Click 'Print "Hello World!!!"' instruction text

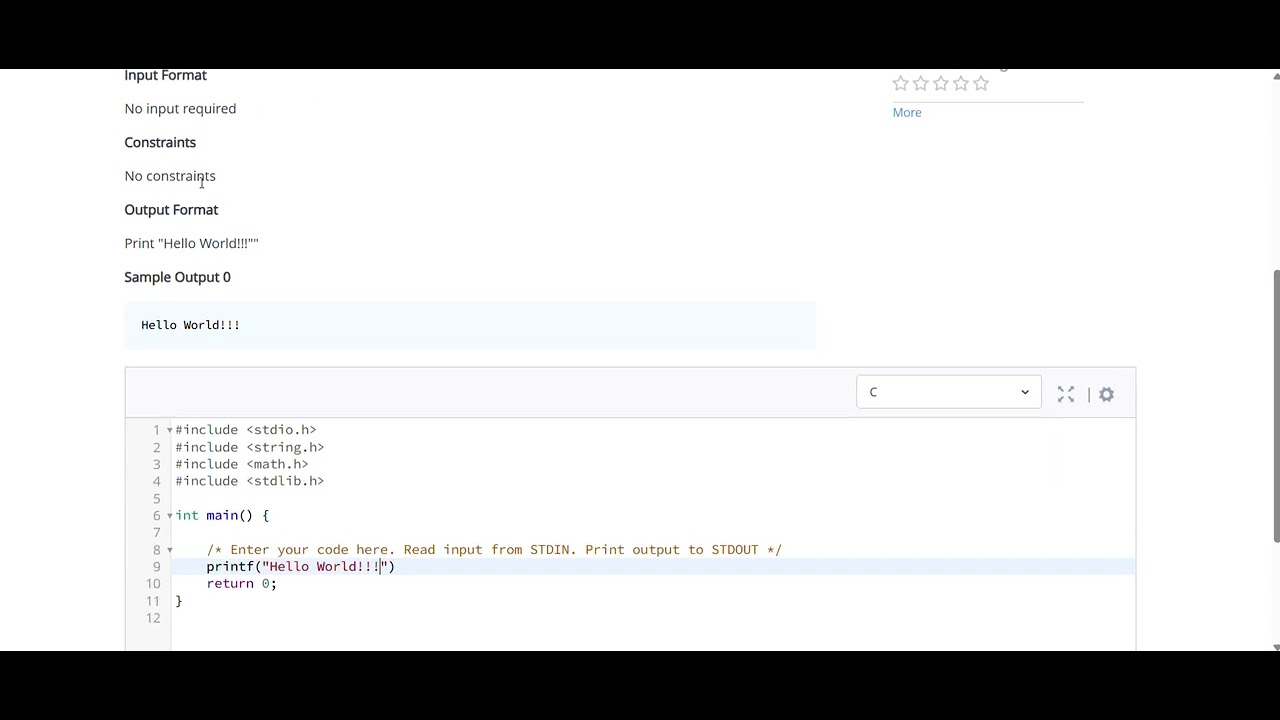[191, 243]
